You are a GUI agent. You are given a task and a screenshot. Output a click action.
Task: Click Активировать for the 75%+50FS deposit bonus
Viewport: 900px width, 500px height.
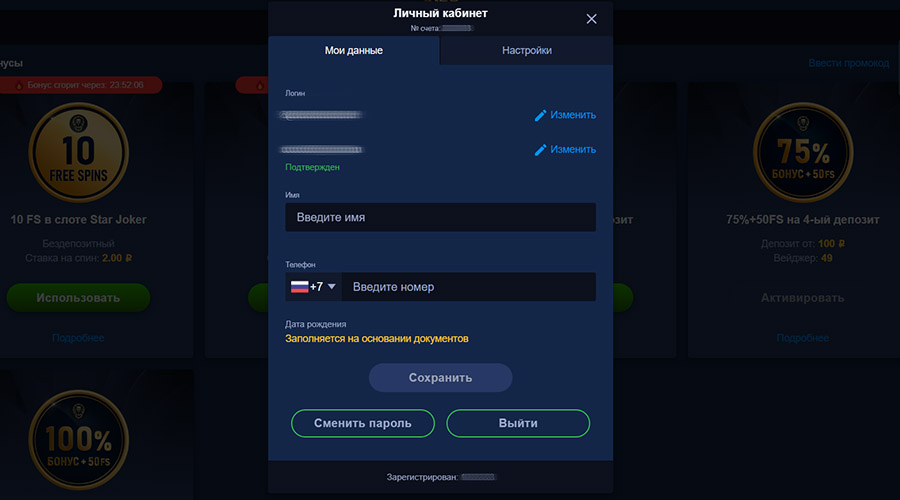point(802,298)
